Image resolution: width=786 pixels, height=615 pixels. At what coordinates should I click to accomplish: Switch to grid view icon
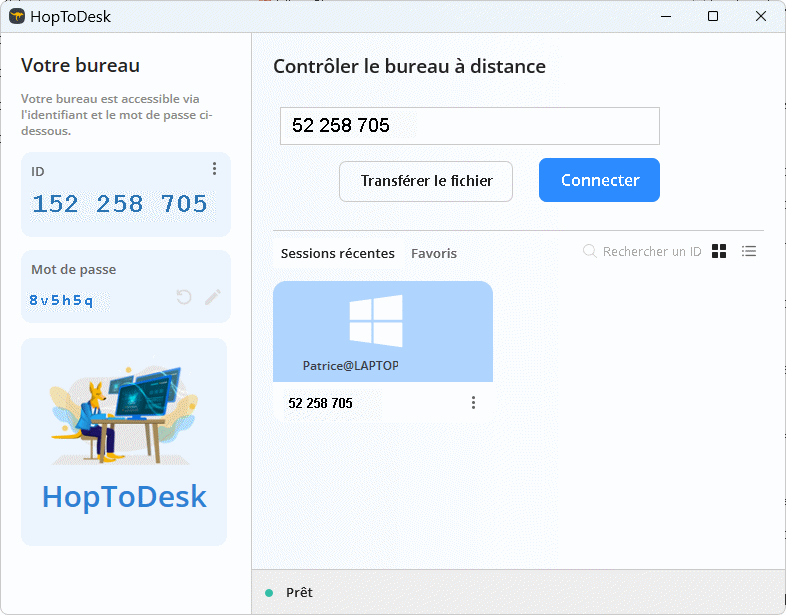pos(719,252)
